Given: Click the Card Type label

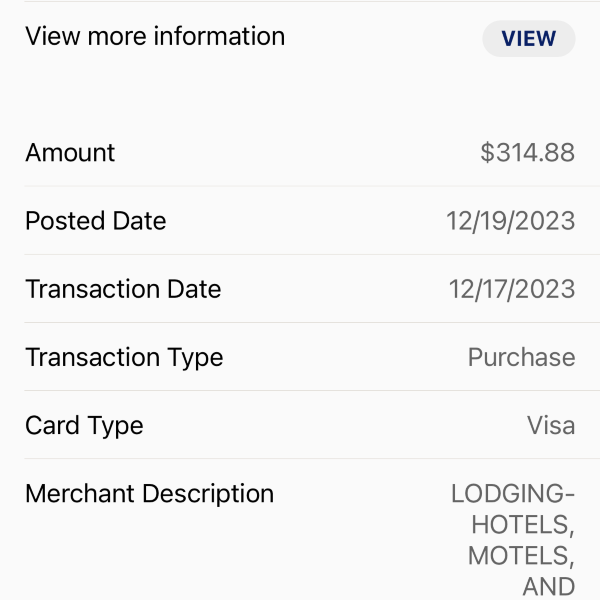Looking at the screenshot, I should pos(84,425).
